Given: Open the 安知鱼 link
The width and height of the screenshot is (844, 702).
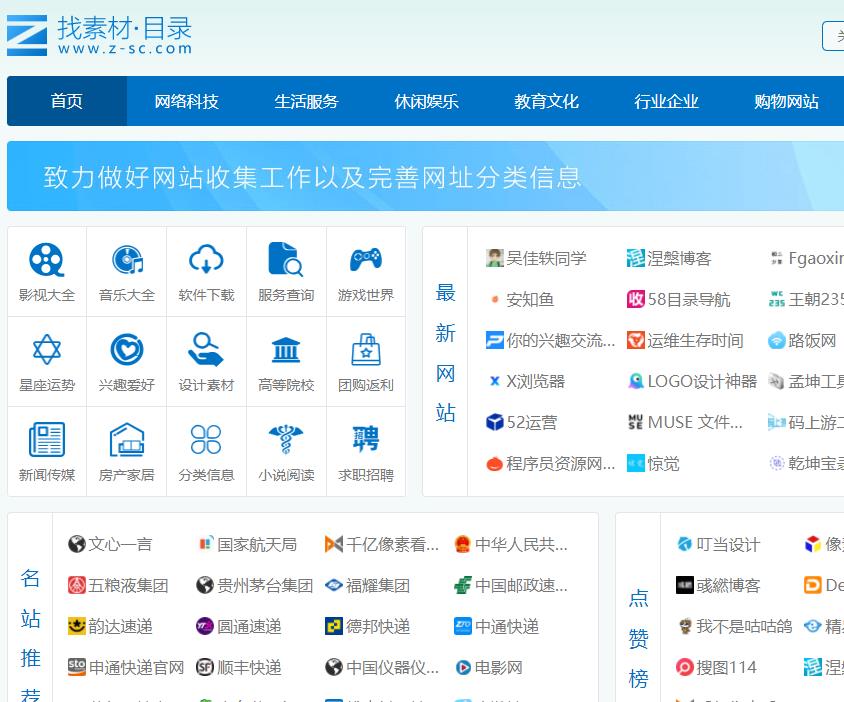Looking at the screenshot, I should (x=530, y=299).
